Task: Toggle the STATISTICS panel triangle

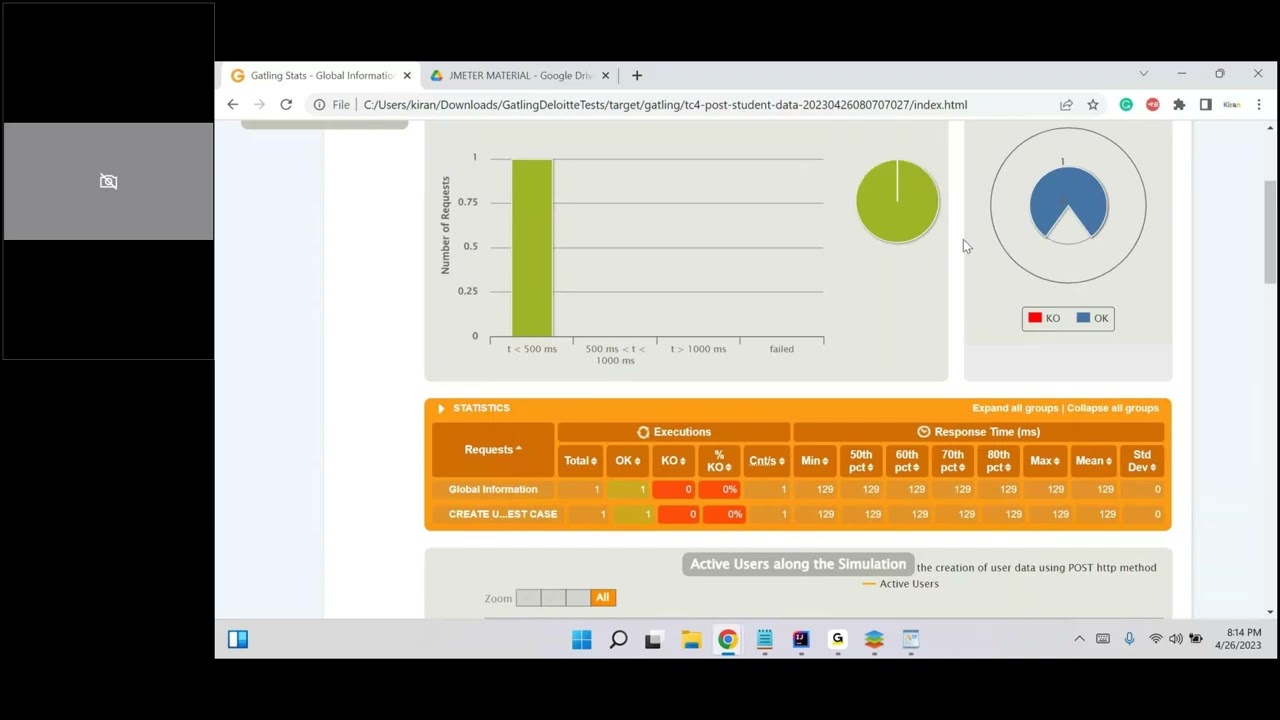Action: click(x=441, y=408)
